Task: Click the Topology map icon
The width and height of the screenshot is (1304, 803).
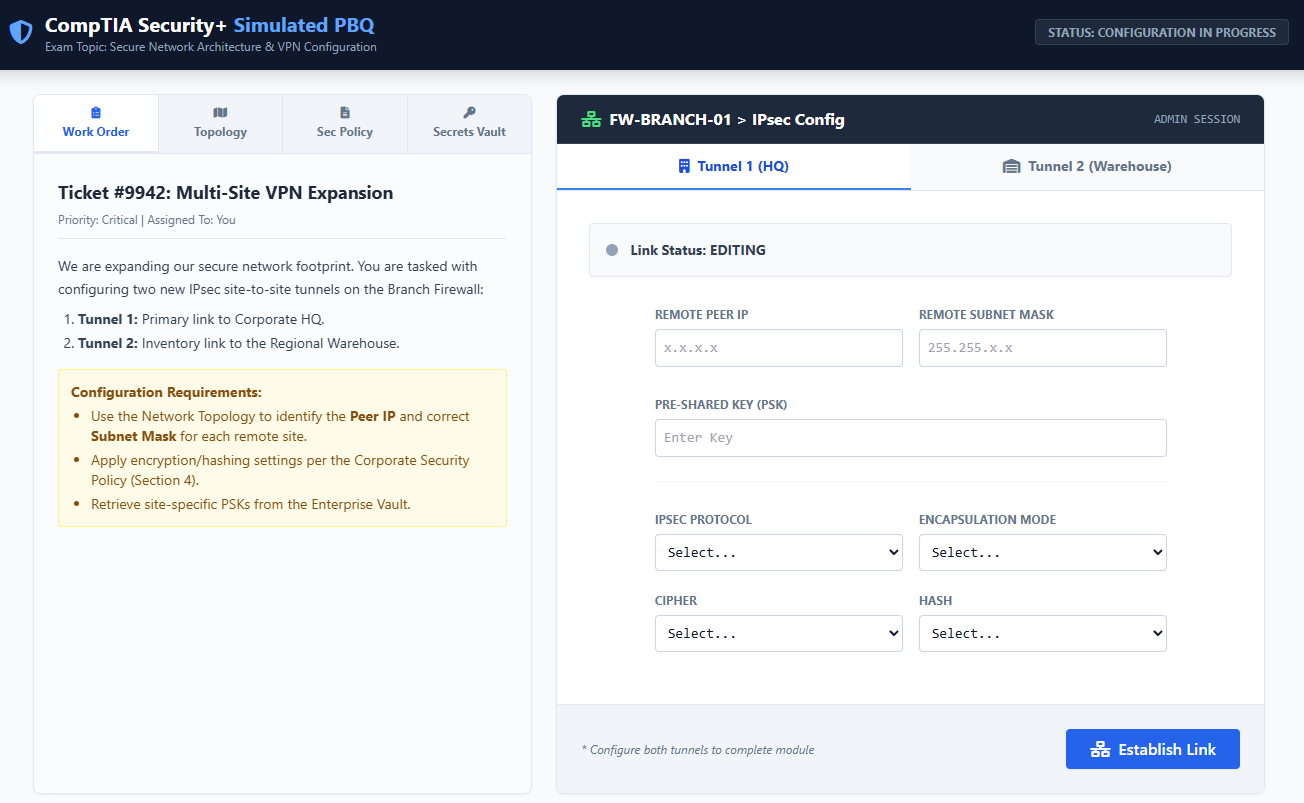Action: point(220,113)
